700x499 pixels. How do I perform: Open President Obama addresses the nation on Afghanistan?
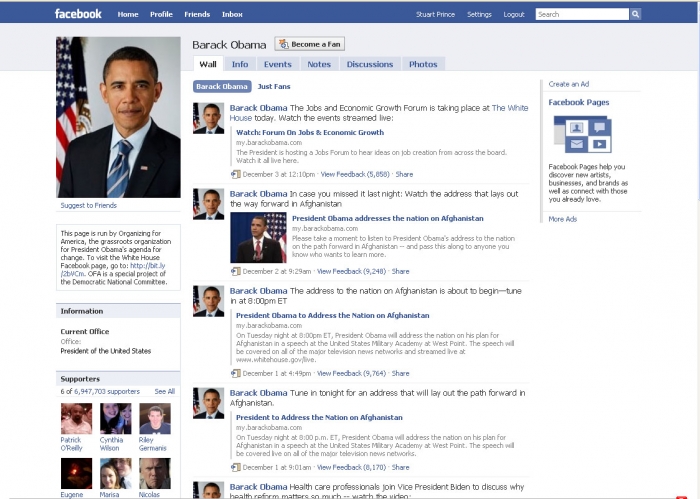pos(388,218)
